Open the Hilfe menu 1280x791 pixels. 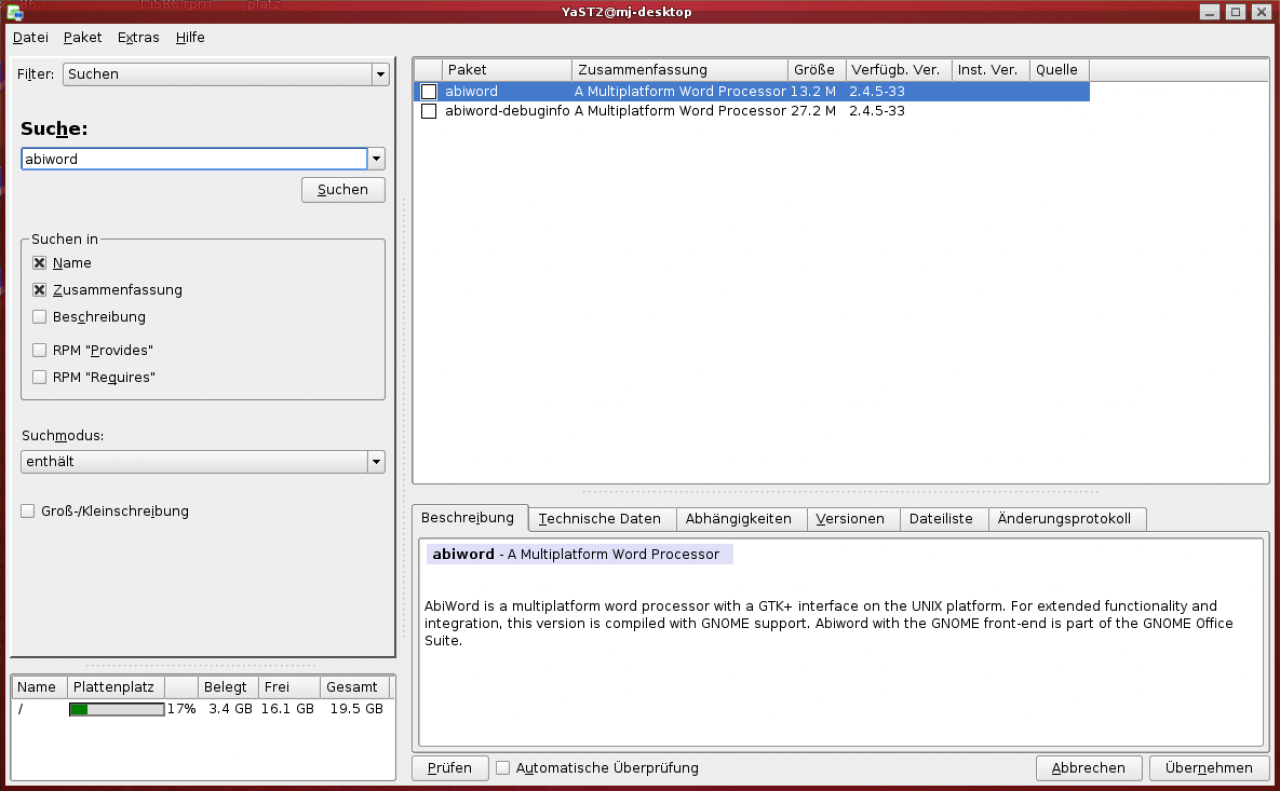[x=190, y=38]
